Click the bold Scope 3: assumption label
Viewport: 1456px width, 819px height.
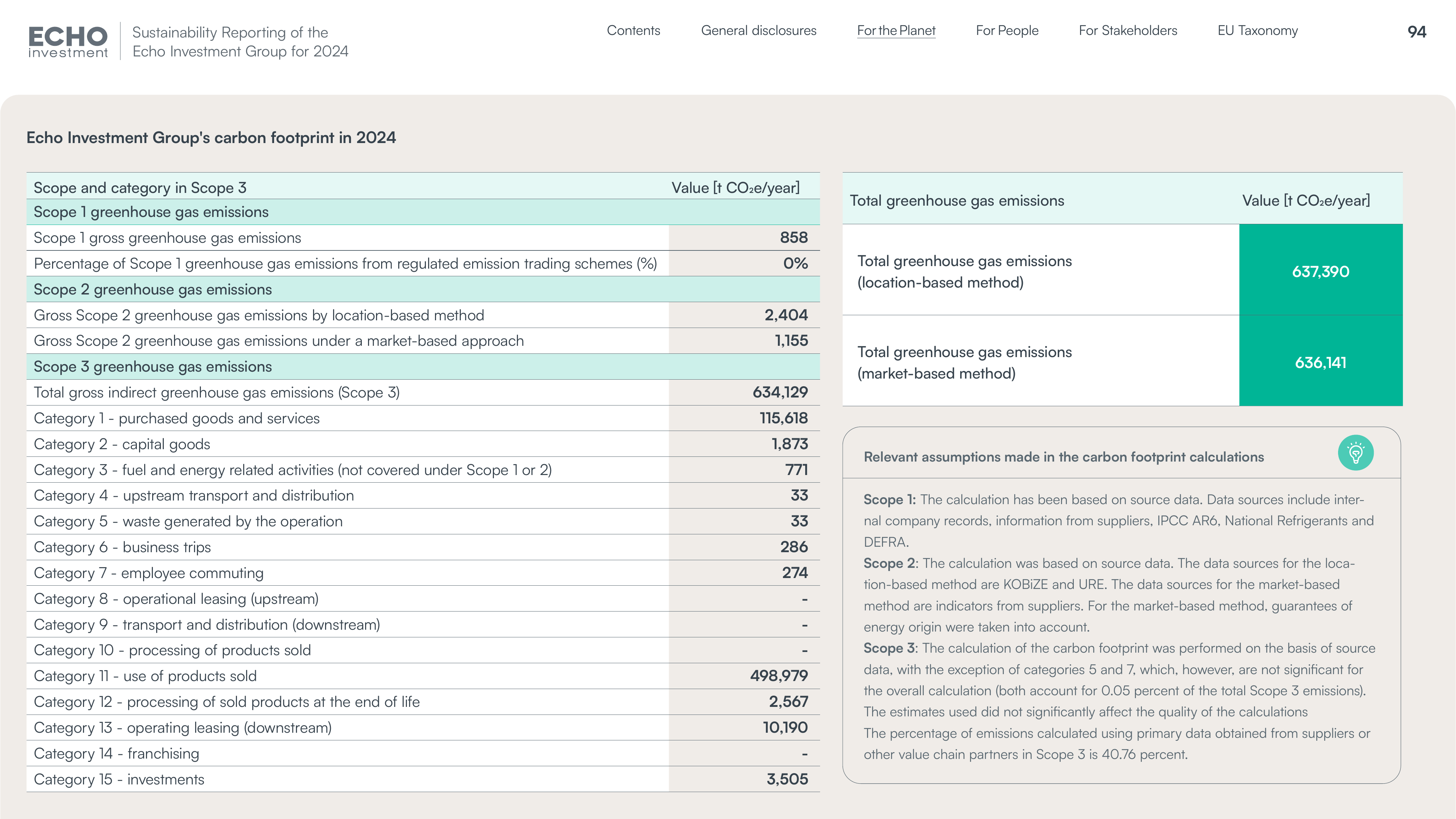click(x=891, y=648)
